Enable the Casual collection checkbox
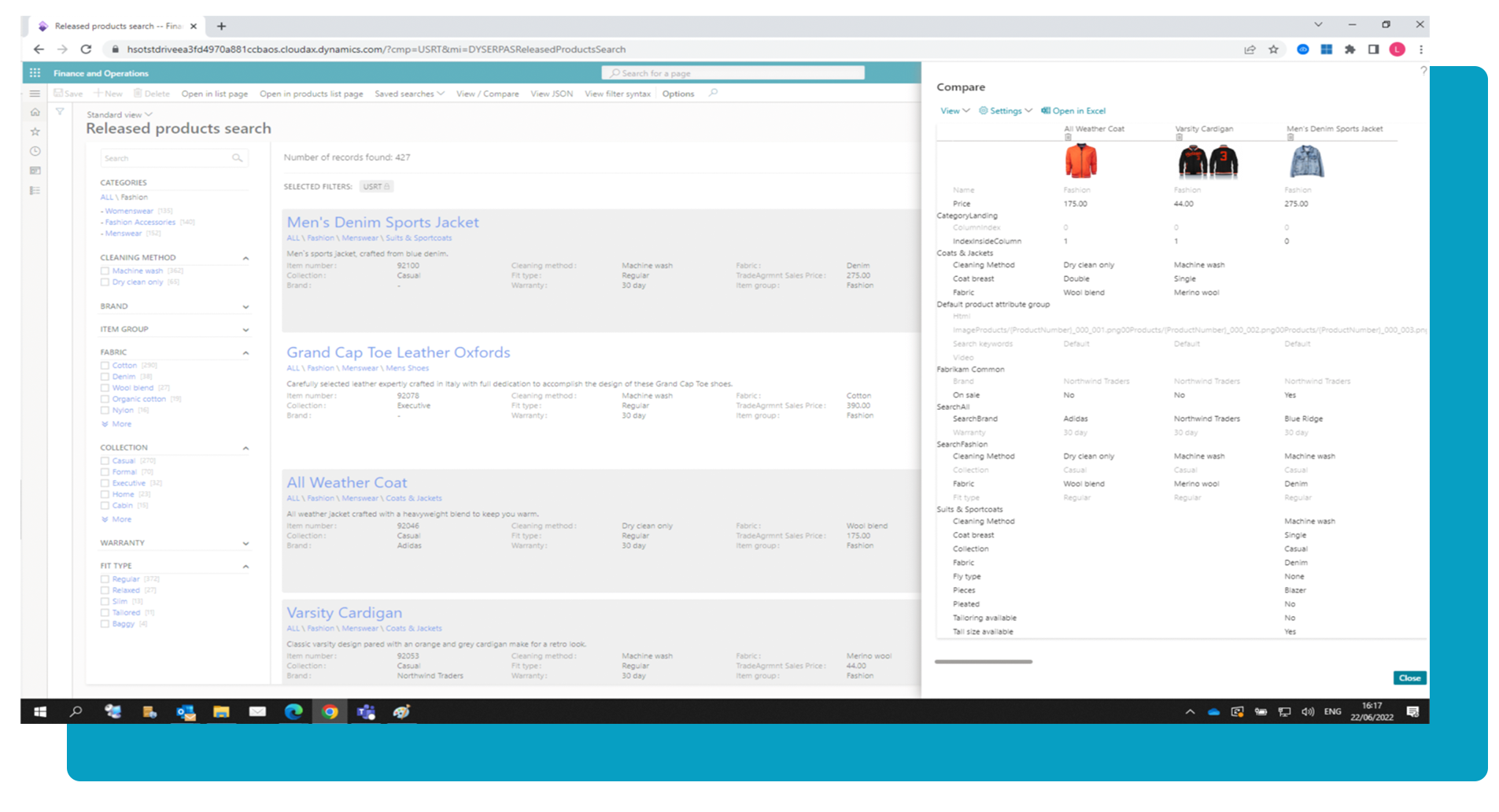This screenshot has width=1499, height=812. click(105, 461)
